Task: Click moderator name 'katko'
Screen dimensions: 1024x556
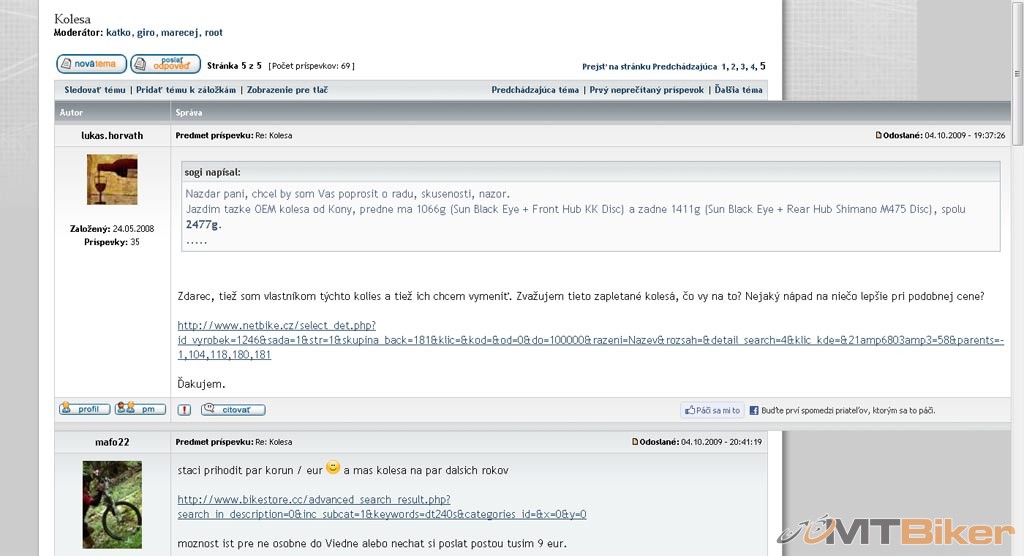Action: coord(118,33)
